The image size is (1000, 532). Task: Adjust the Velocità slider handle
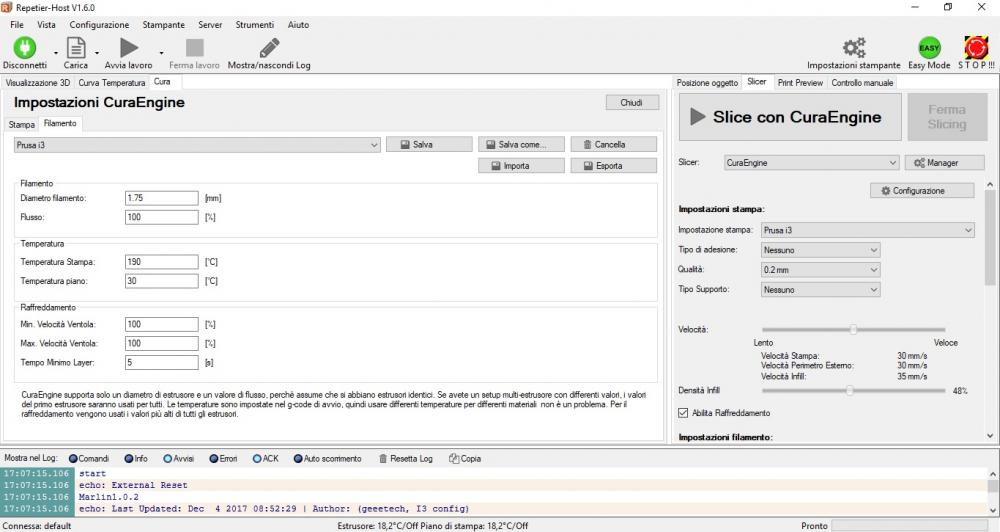tap(853, 329)
